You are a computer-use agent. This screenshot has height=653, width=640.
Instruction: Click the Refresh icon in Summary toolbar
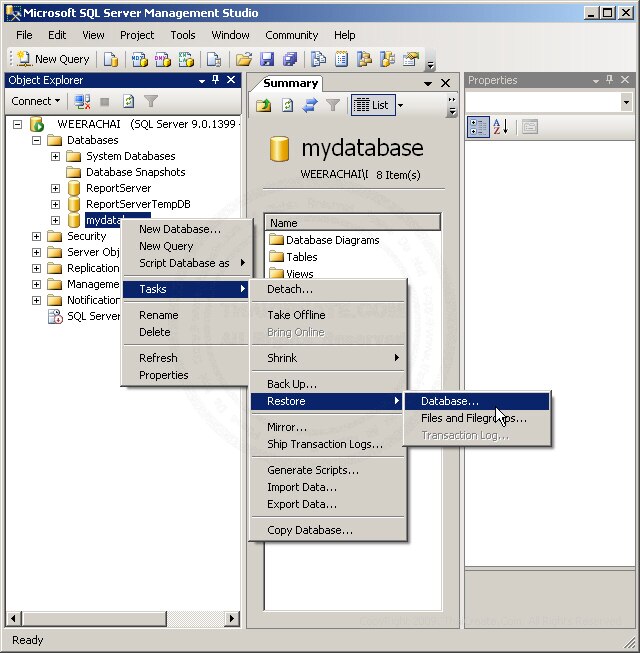coord(287,105)
